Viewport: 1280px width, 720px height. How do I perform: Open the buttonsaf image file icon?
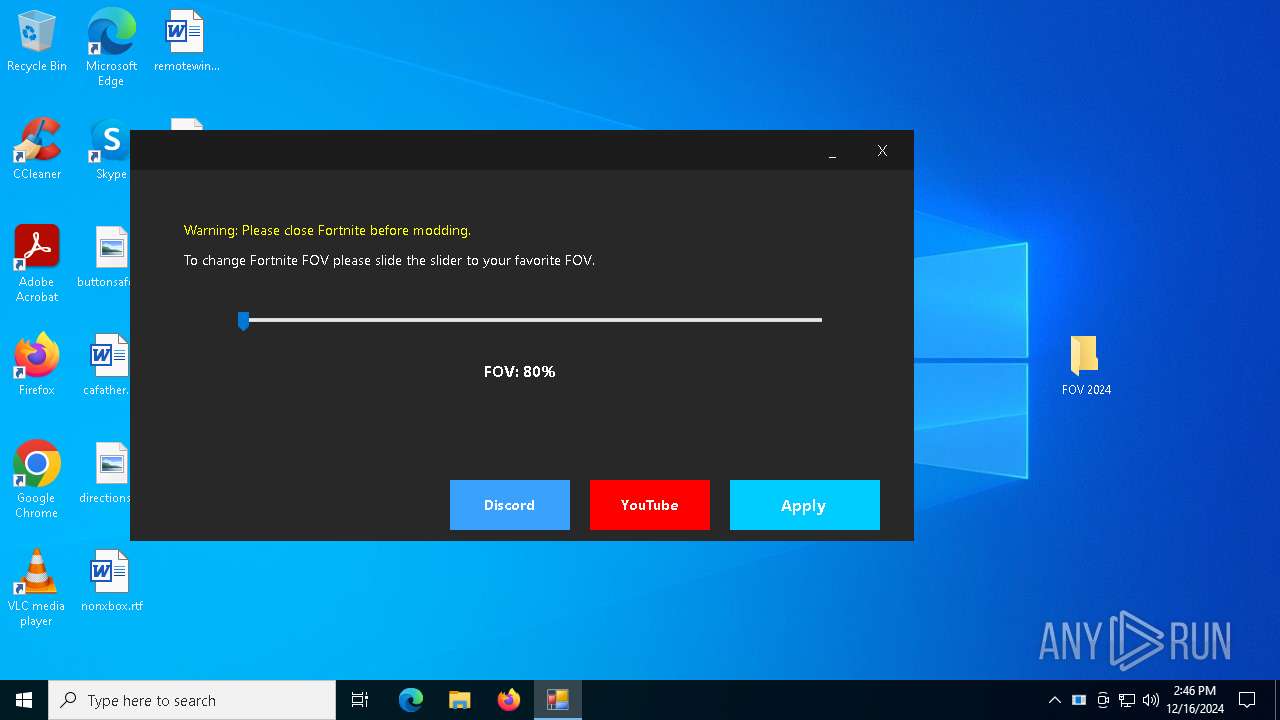pyautogui.click(x=107, y=258)
